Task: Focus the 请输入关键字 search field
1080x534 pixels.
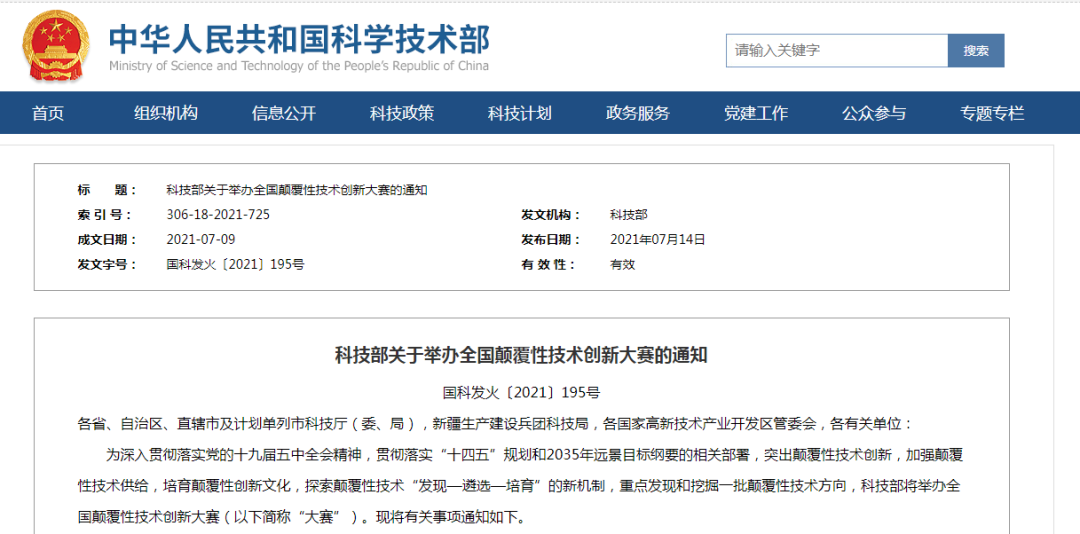Action: click(836, 50)
